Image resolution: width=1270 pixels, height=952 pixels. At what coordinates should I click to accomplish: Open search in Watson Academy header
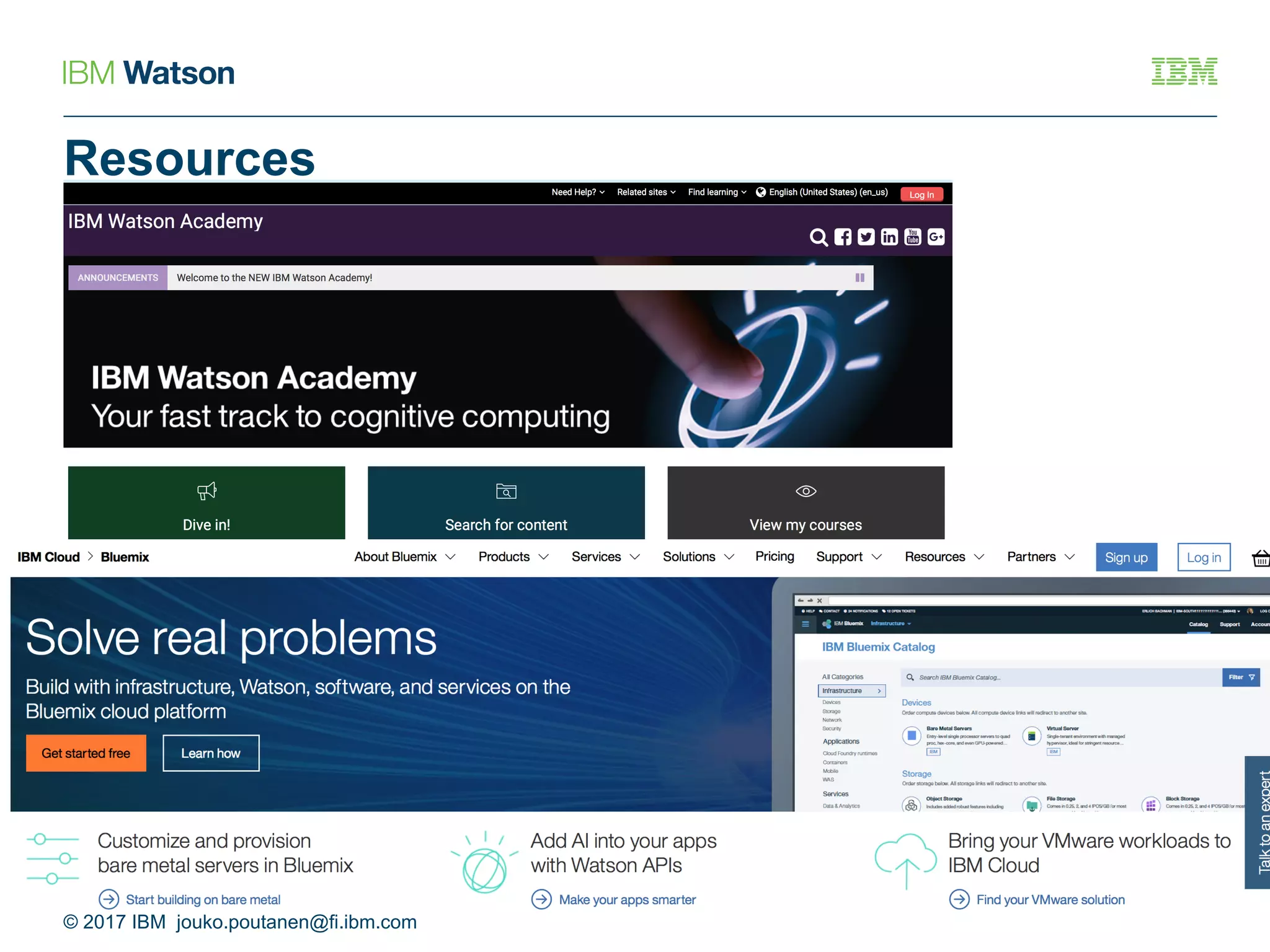819,237
